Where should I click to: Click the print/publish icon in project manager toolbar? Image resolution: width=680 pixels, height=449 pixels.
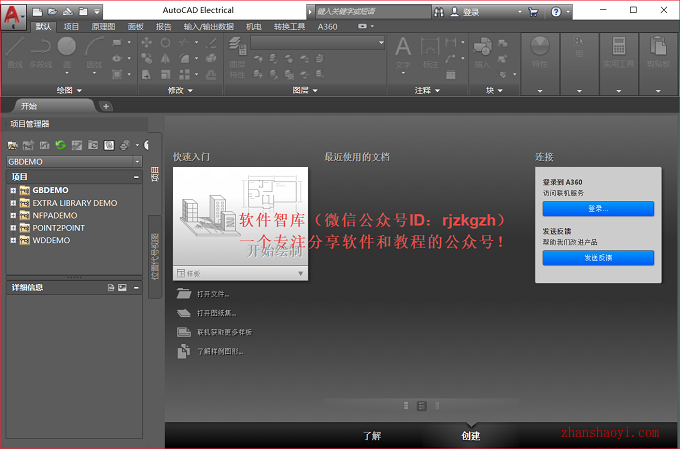point(125,145)
